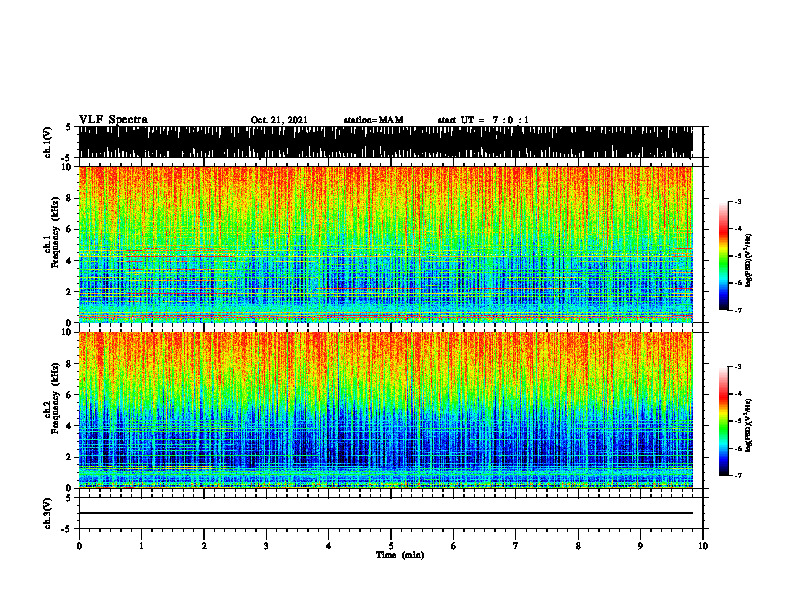The image size is (792, 612).
Task: Click the "3" tick on the Time axis
Action: tap(266, 546)
